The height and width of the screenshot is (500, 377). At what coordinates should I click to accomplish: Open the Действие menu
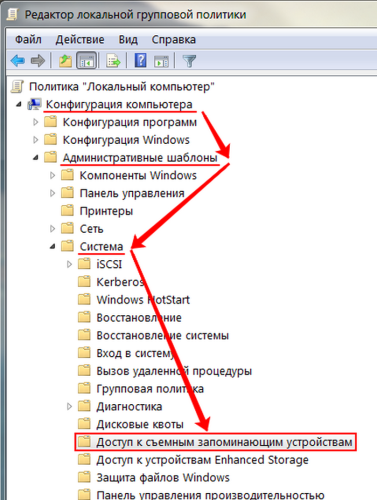coord(80,40)
